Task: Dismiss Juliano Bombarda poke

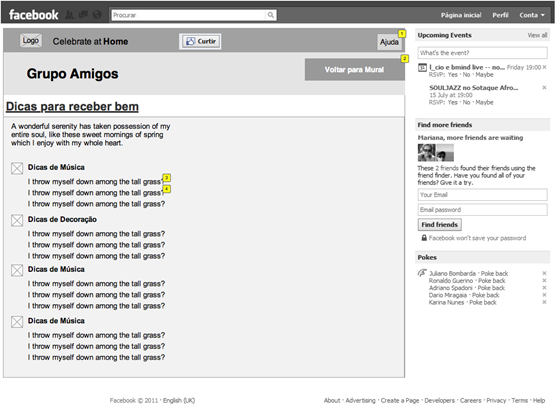Action: pyautogui.click(x=544, y=273)
